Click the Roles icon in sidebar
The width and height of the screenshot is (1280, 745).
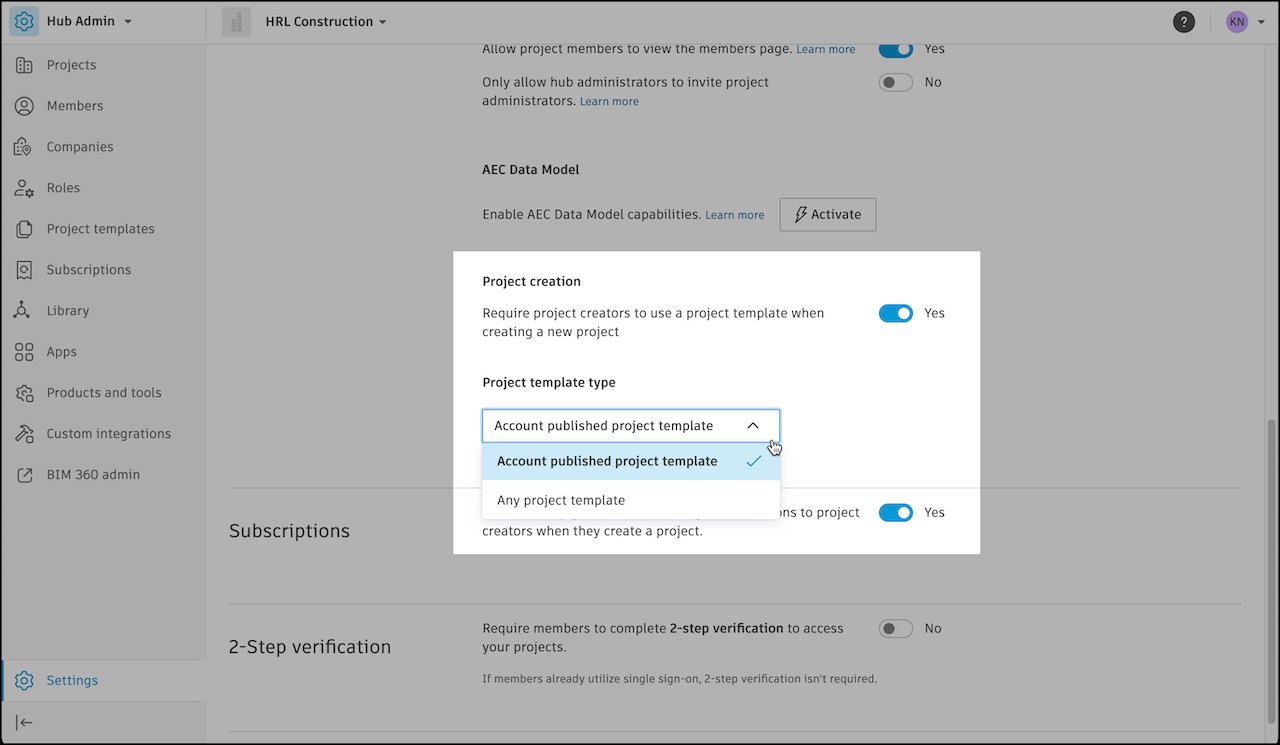pyautogui.click(x=24, y=188)
